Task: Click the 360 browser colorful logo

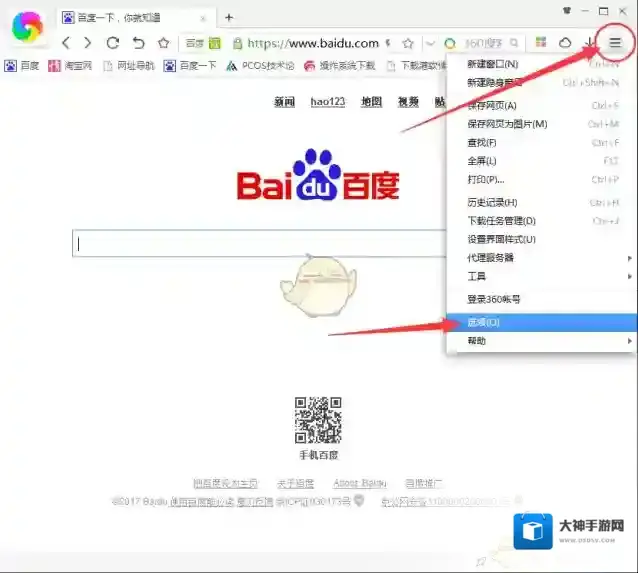Action: [27, 26]
